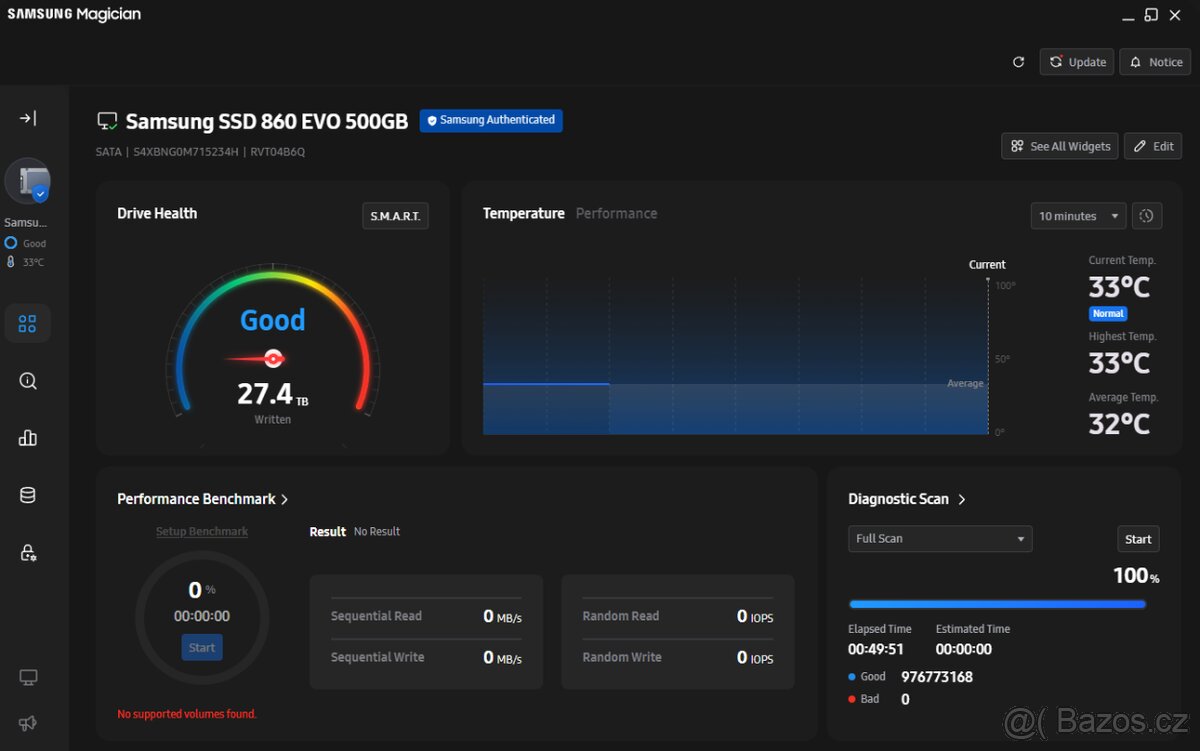The image size is (1200, 751).
Task: Click the Setup Benchmark link
Action: coord(202,531)
